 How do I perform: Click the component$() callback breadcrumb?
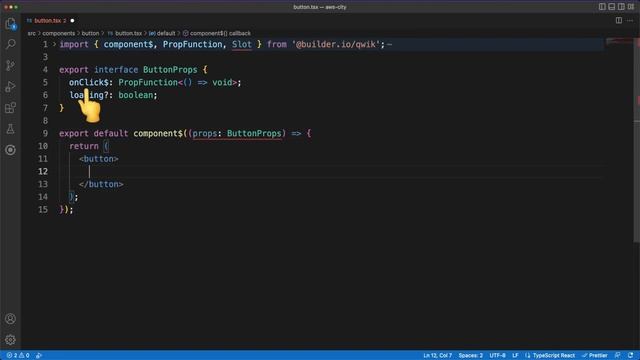[x=217, y=33]
